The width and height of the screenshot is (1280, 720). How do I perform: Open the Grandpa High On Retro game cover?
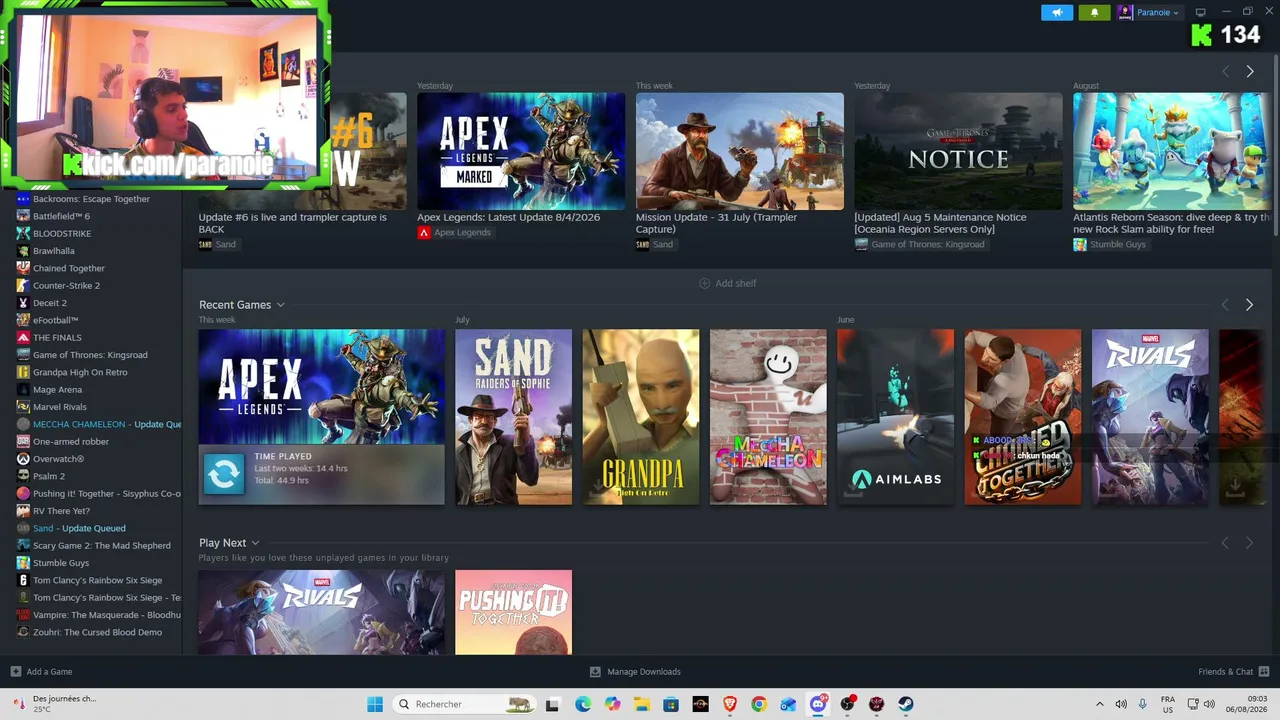[641, 417]
